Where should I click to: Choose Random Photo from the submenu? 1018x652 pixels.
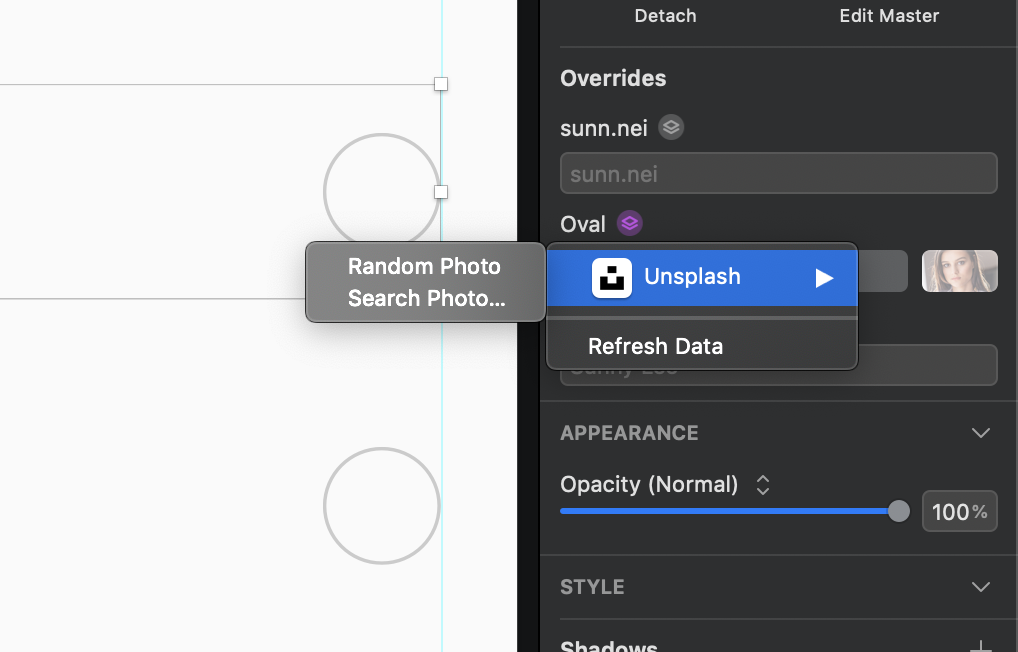[x=424, y=266]
